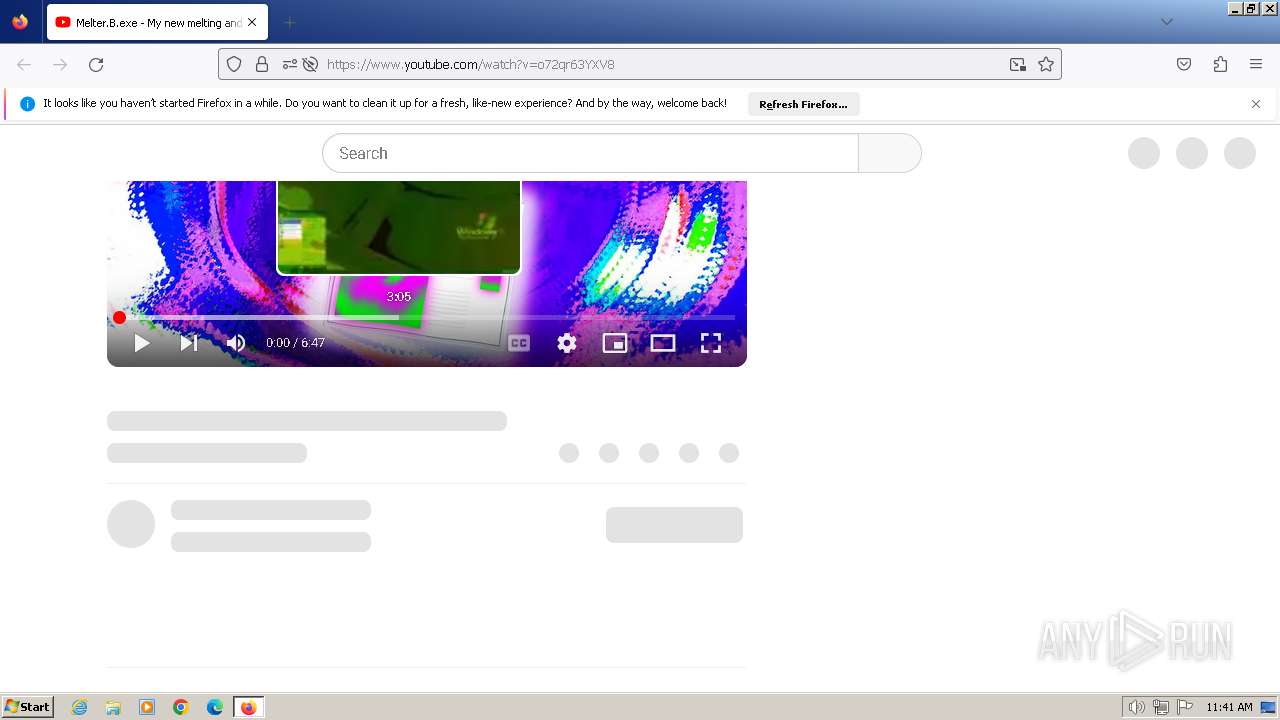Dismiss the Firefox notification bar
This screenshot has width=1280, height=720.
click(1256, 104)
